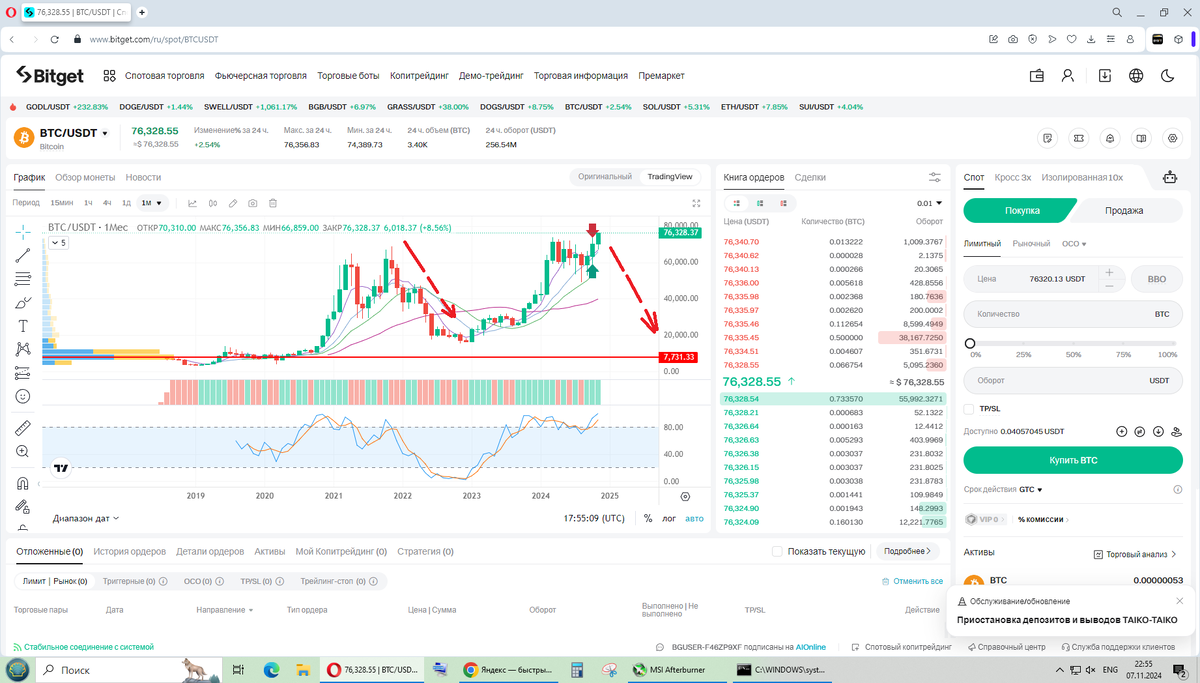Open the '% комиссии' link
Screen dimensions: 1200x683
[x=1041, y=519]
